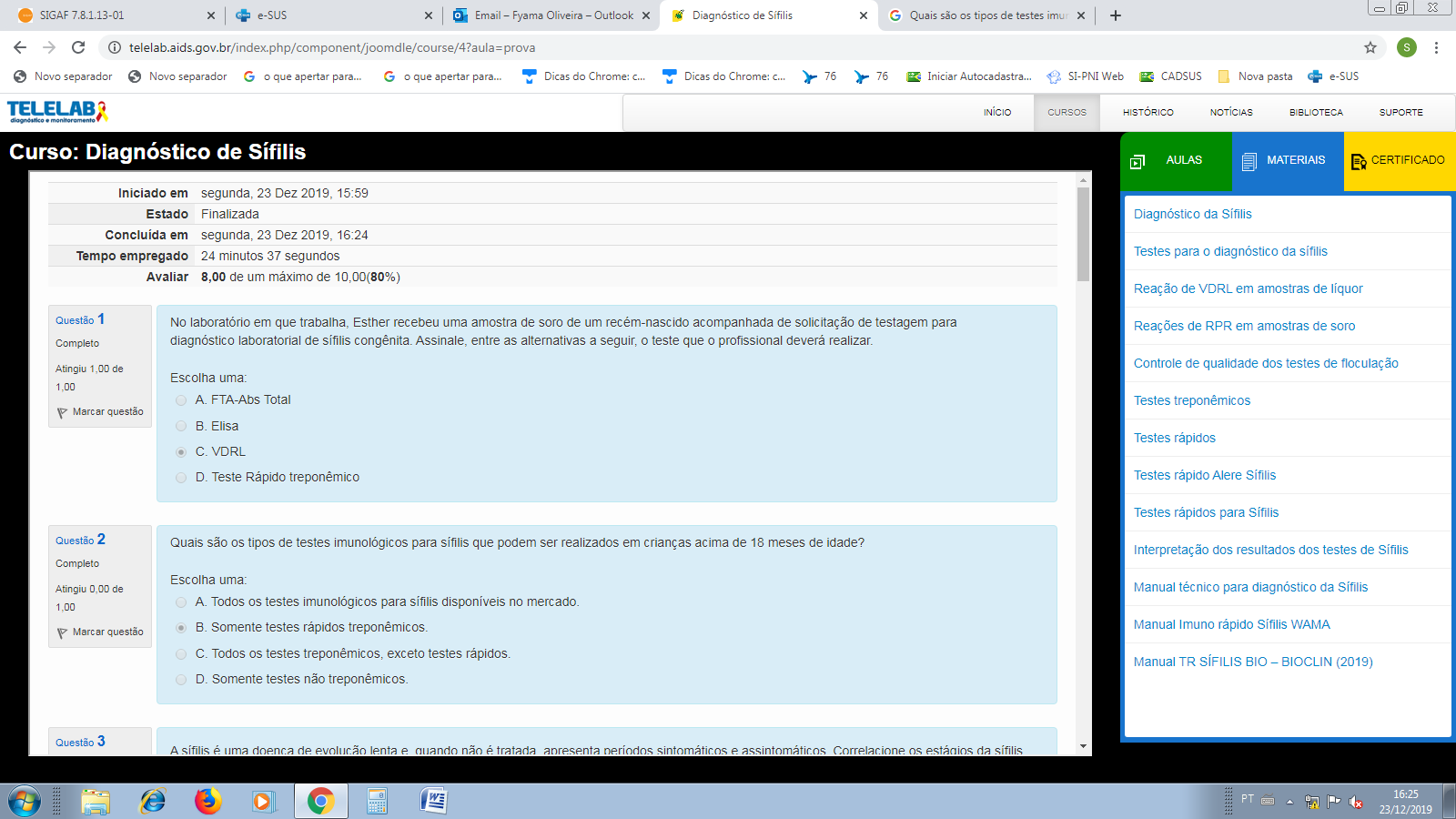Open Reação de VDRL em amostras de líquor
The width and height of the screenshot is (1456, 819).
(1248, 288)
